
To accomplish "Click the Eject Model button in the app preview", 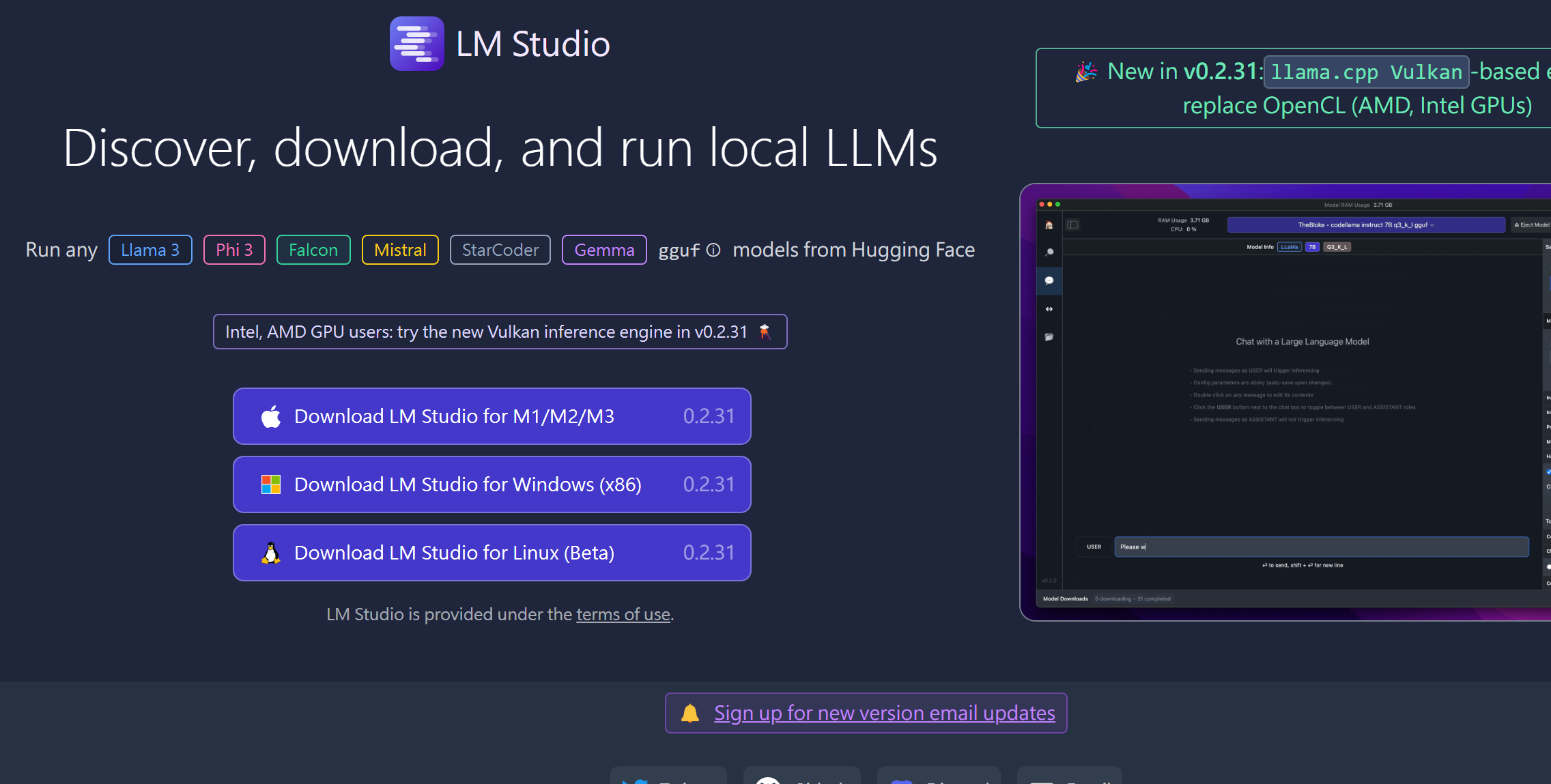I will click(x=1531, y=224).
